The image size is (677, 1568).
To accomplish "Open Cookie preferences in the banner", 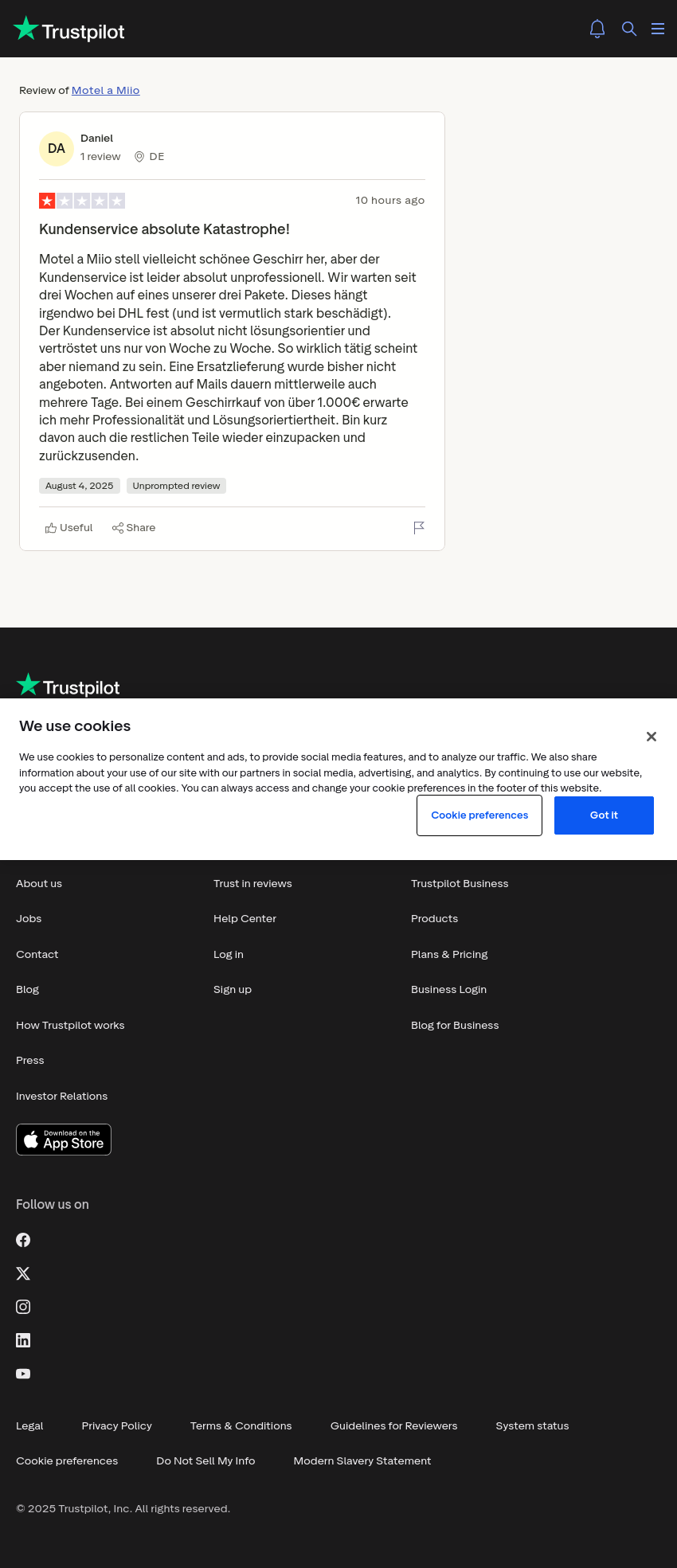I will pos(479,815).
